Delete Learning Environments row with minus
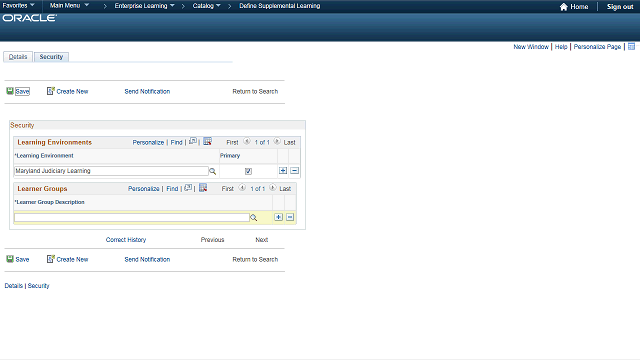The height and width of the screenshot is (360, 640). tap(294, 171)
